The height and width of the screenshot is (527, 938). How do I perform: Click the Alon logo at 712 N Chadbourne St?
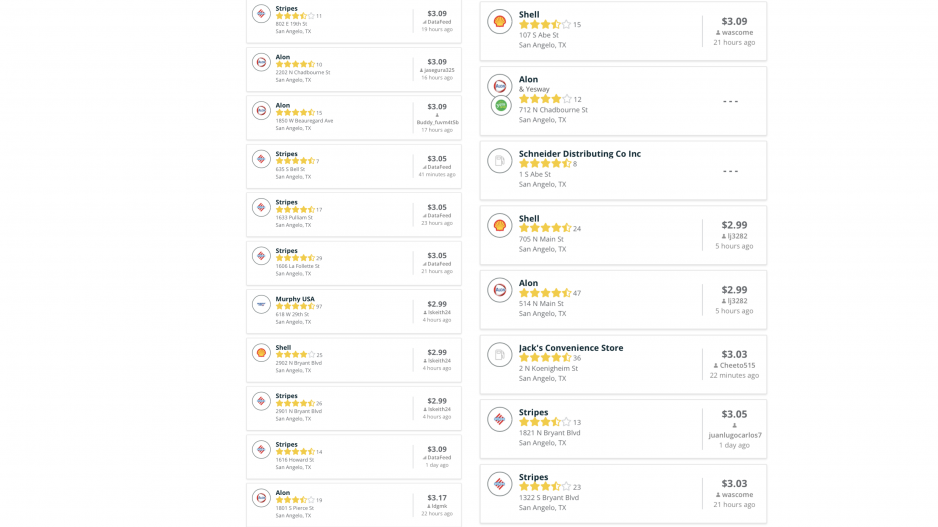pyautogui.click(x=500, y=86)
